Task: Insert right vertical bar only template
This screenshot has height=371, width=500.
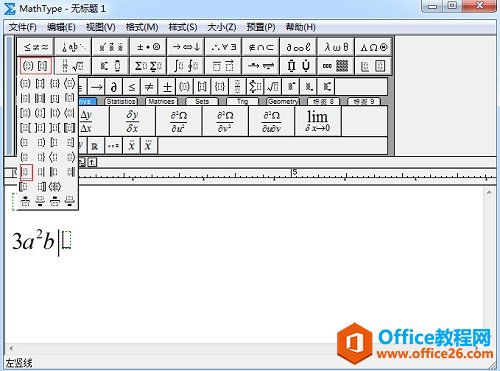Action: 41,172
